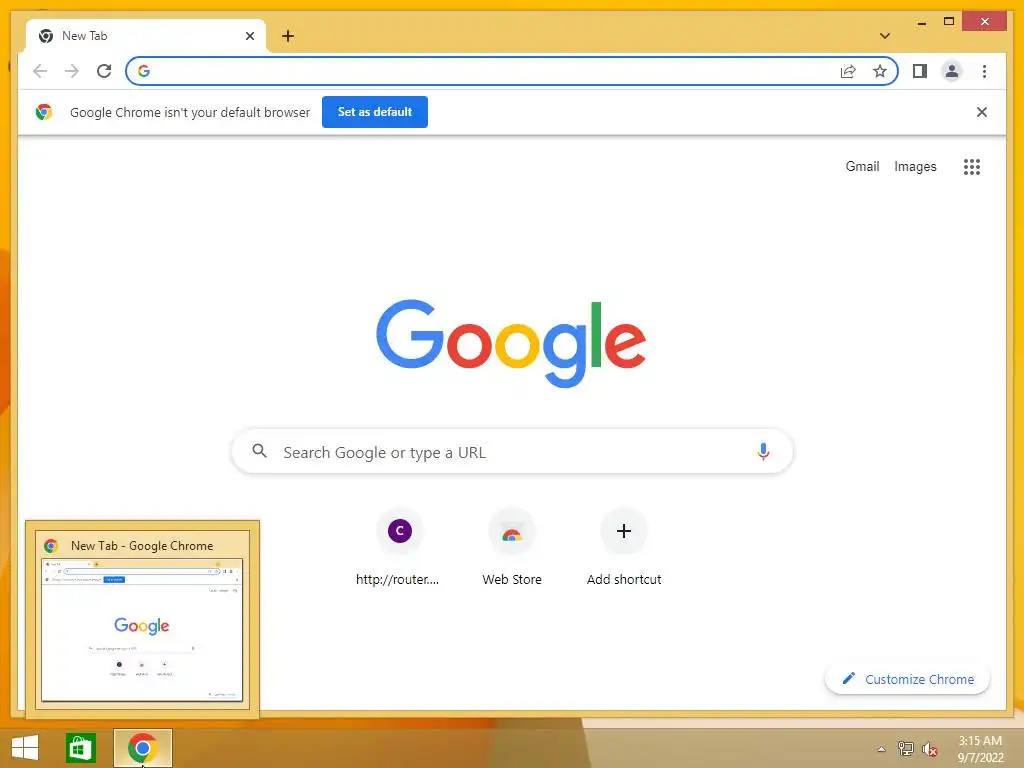Reload the page with the refresh icon

(104, 71)
